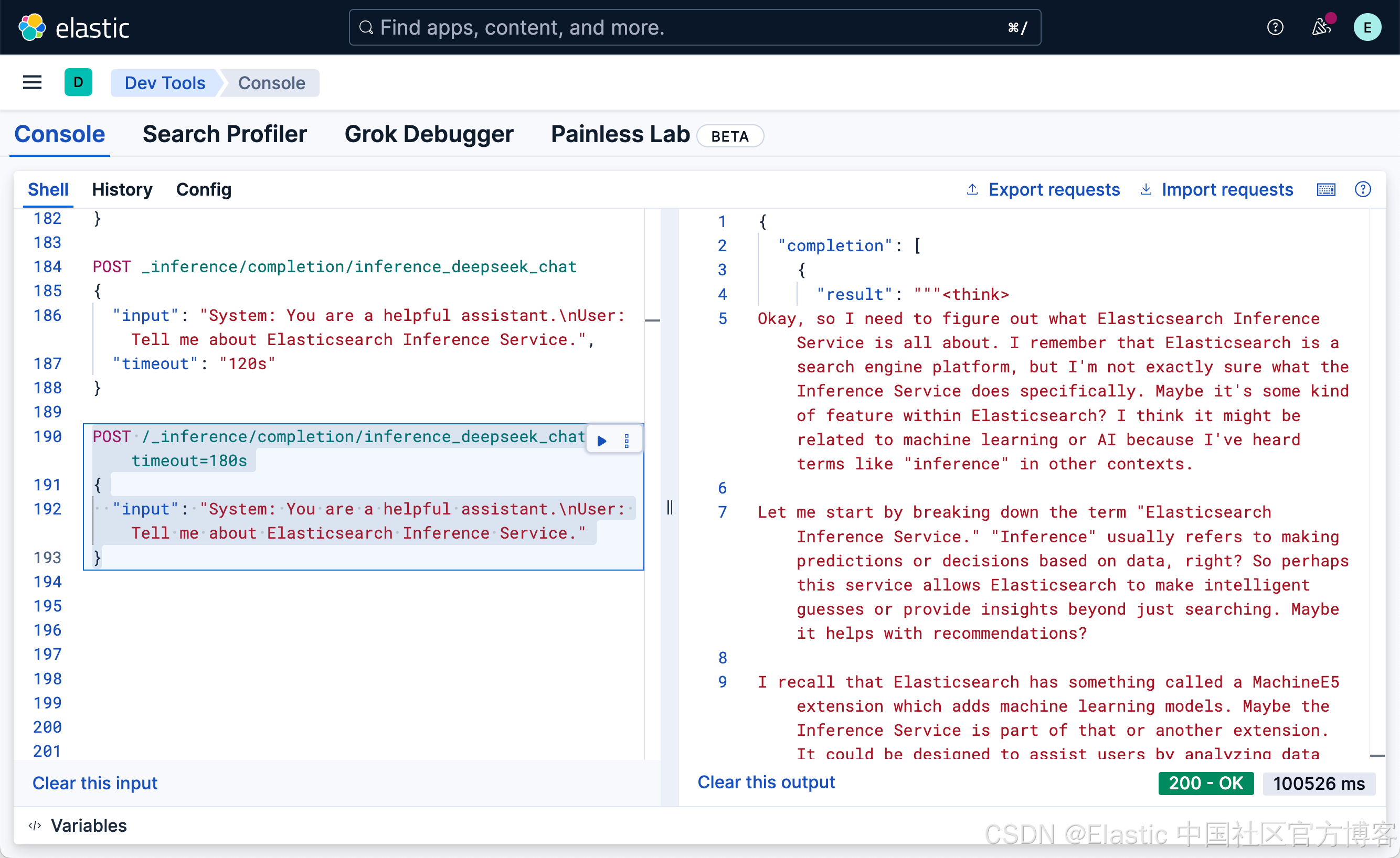This screenshot has height=858, width=1400.
Task: Open user avatar E menu
Action: click(1367, 27)
